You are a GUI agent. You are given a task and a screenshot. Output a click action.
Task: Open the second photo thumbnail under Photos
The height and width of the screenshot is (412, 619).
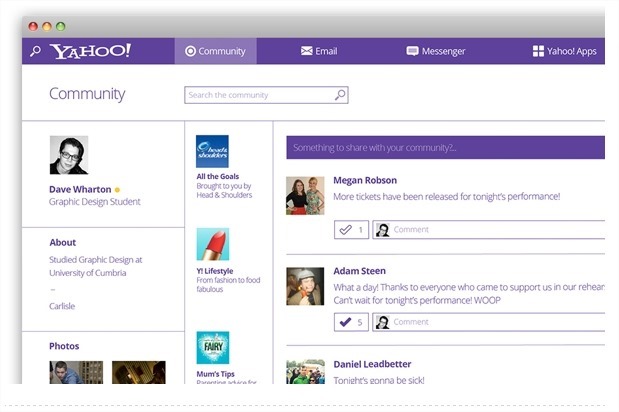tap(139, 372)
